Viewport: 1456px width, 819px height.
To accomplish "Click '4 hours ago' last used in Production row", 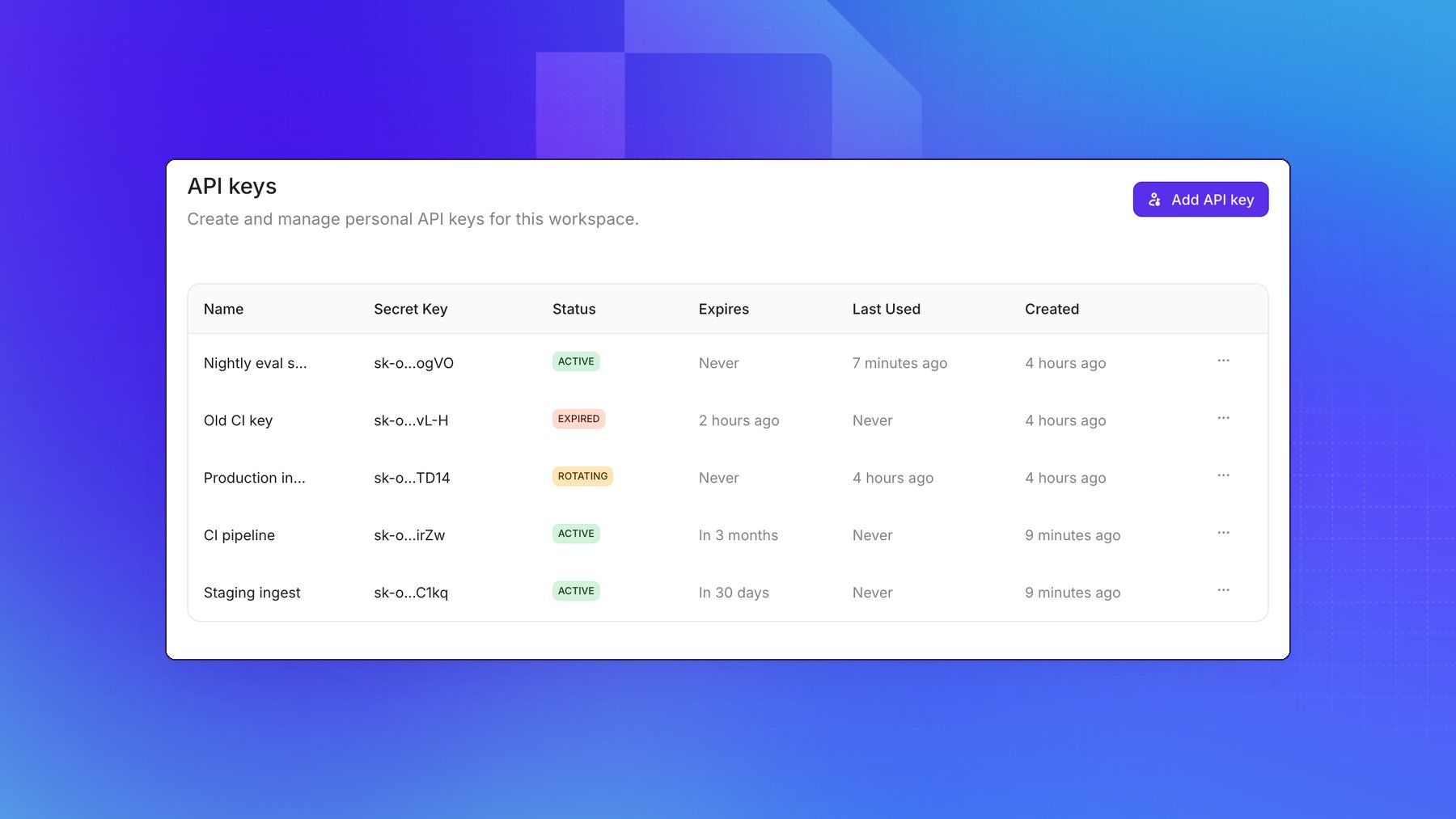I will tap(893, 478).
